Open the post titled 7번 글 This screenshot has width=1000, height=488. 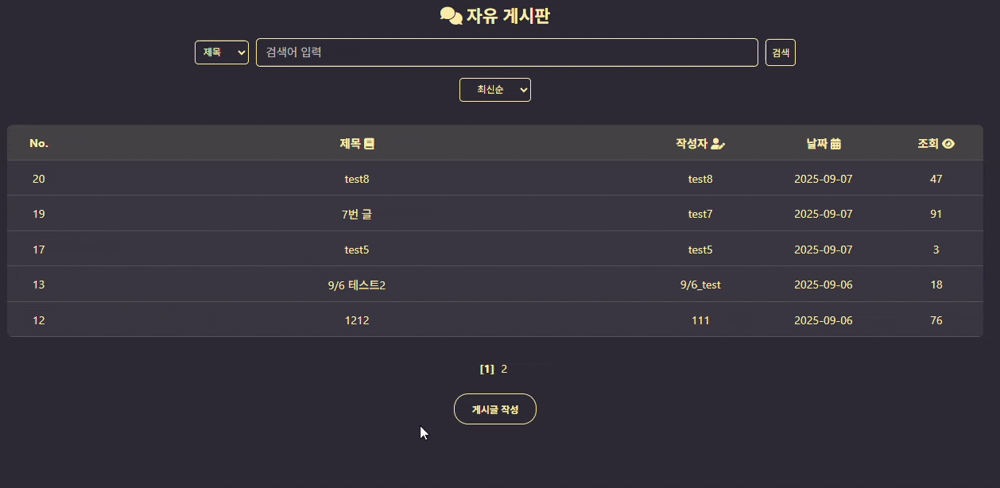[x=357, y=214]
